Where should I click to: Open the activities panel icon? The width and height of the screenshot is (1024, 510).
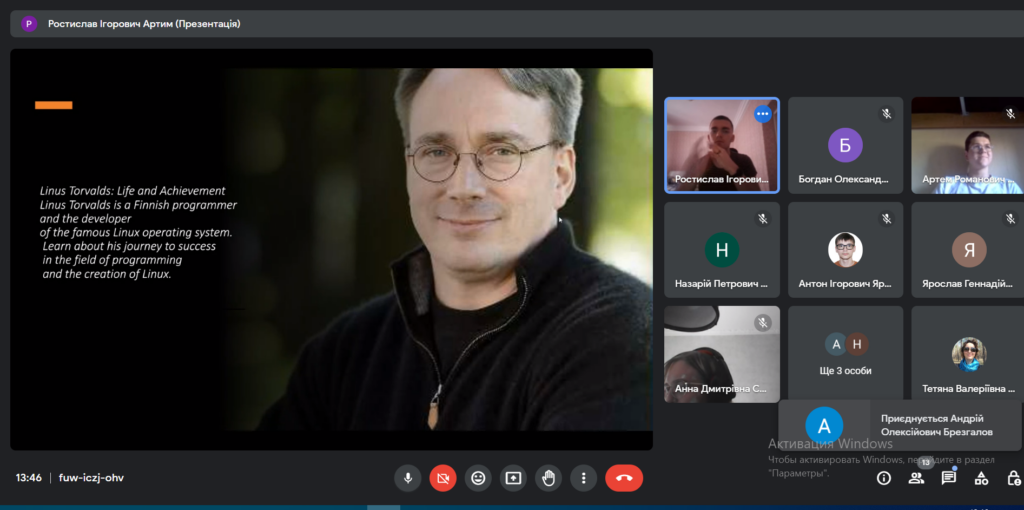(x=981, y=478)
